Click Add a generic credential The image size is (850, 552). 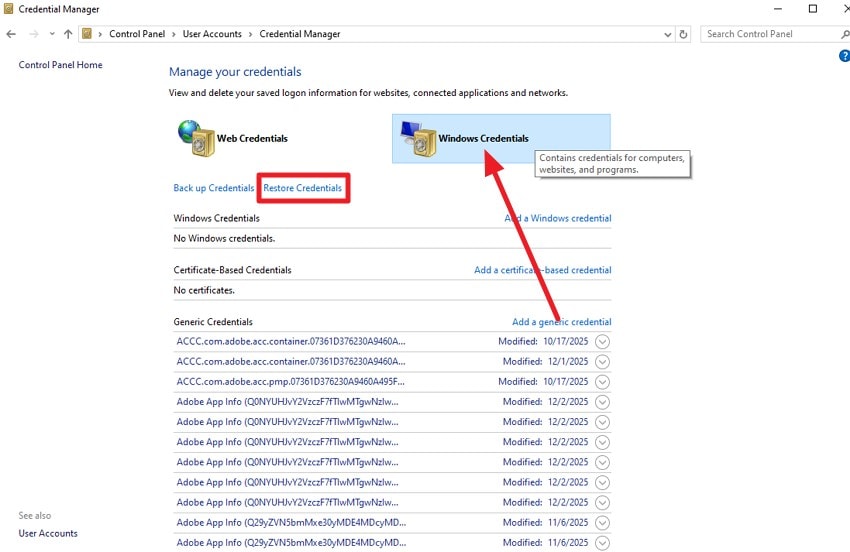point(562,322)
